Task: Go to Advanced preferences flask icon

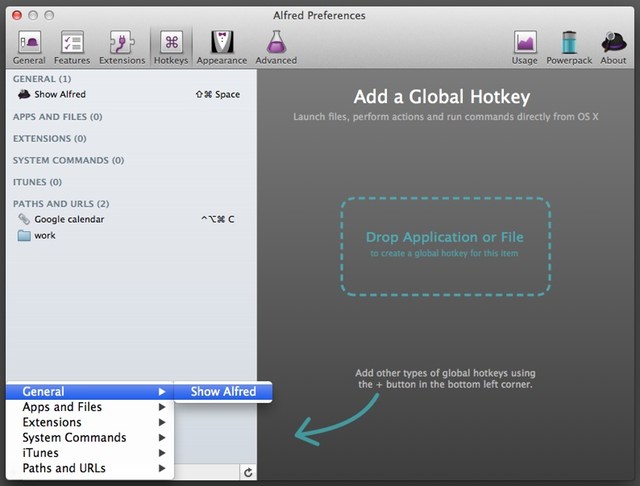Action: (275, 45)
